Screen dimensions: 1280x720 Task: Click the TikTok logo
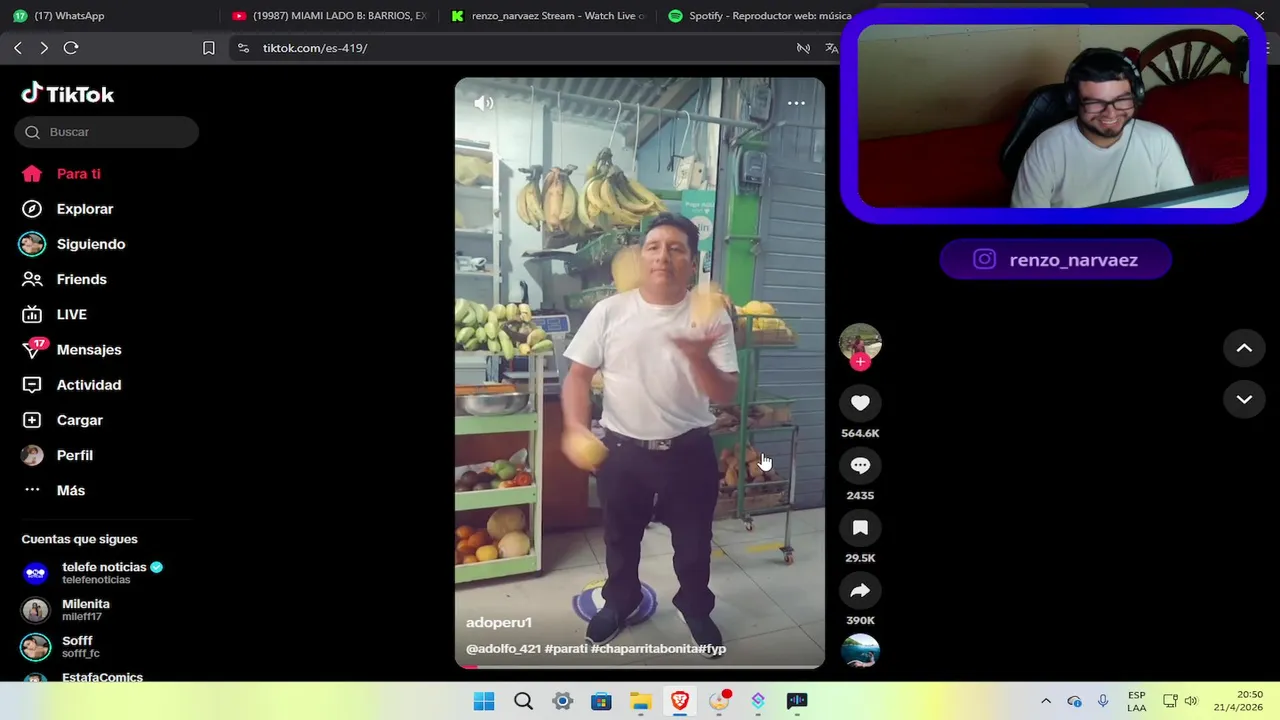(x=68, y=94)
